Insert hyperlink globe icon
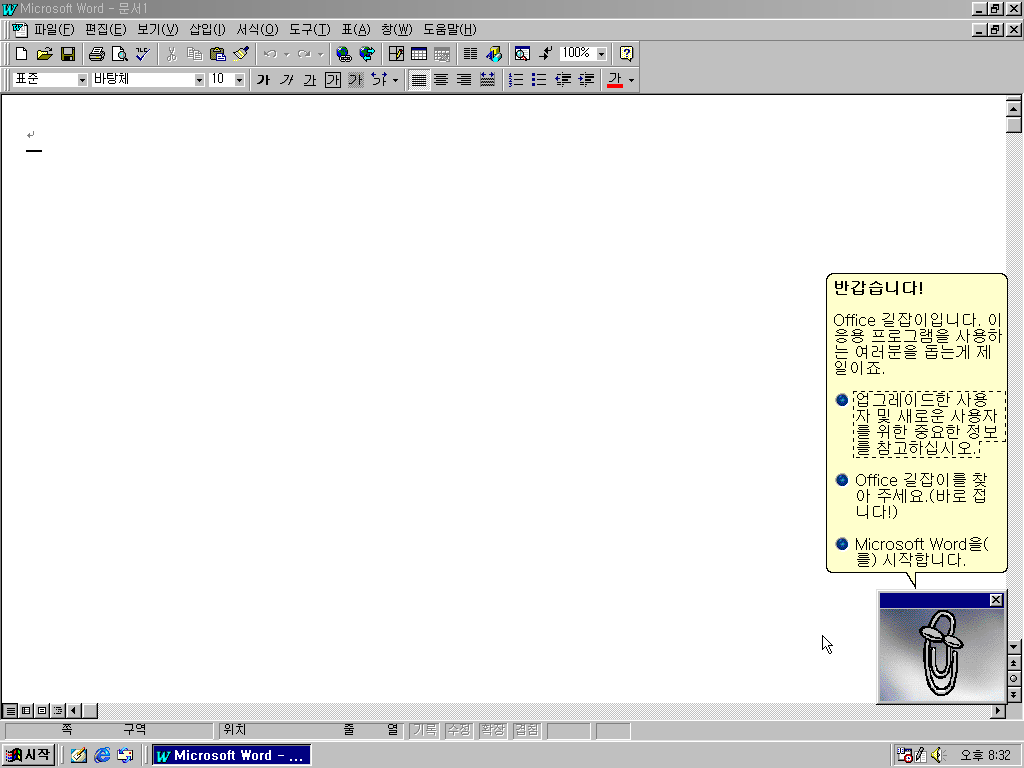This screenshot has width=1024, height=768. tap(344, 54)
